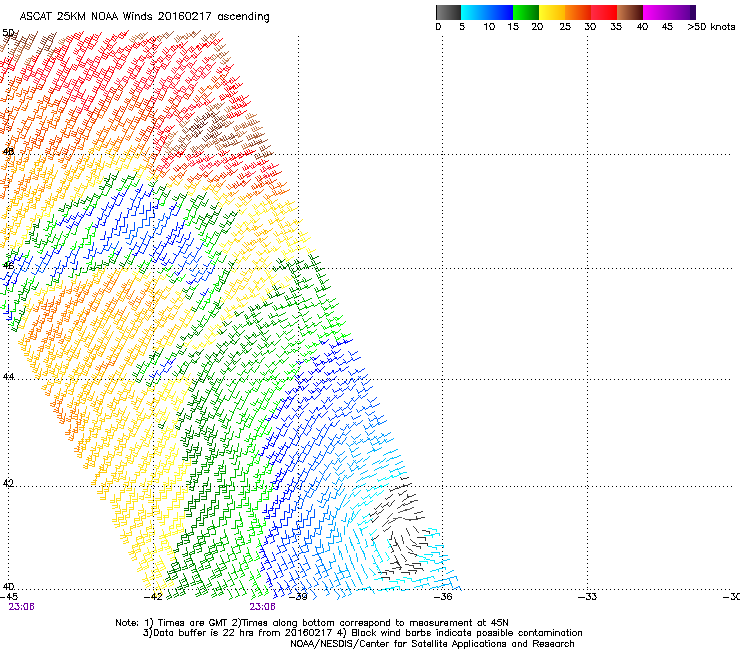Click the ">50 knots" legend label

click(711, 27)
